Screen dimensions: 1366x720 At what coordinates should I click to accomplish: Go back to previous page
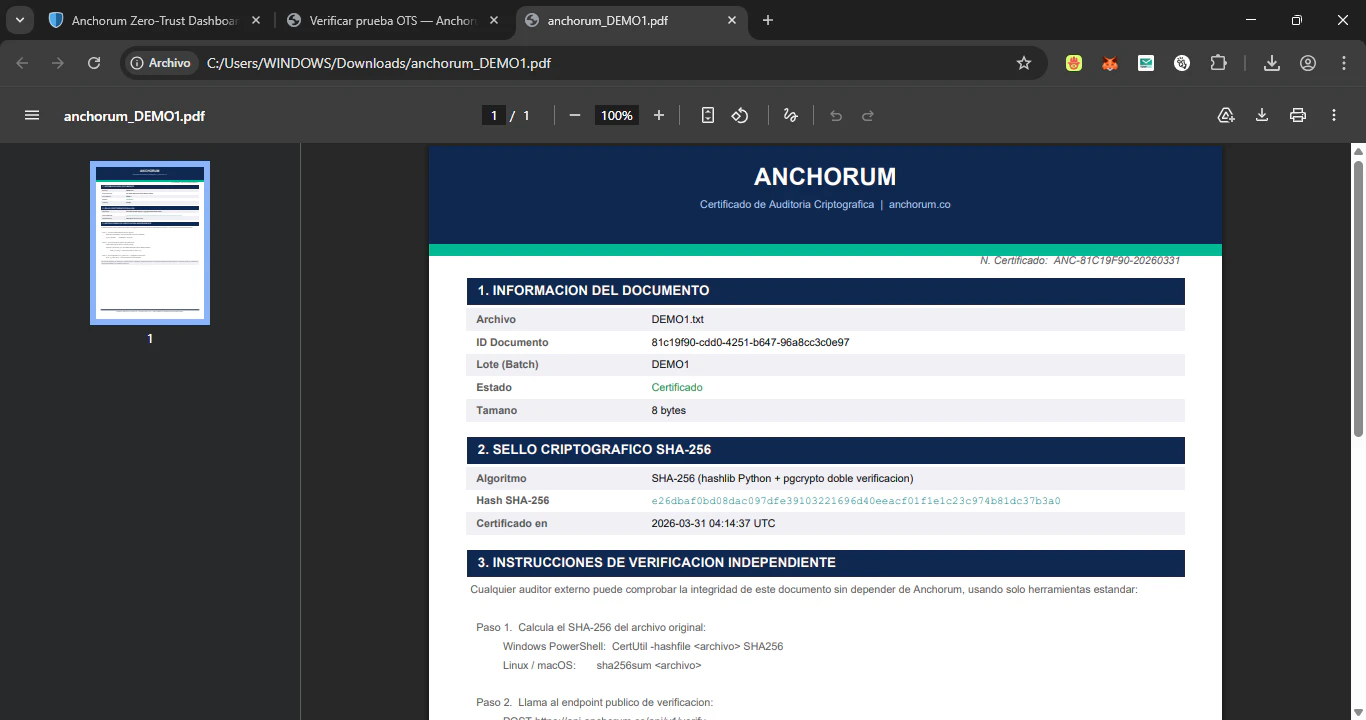click(22, 63)
